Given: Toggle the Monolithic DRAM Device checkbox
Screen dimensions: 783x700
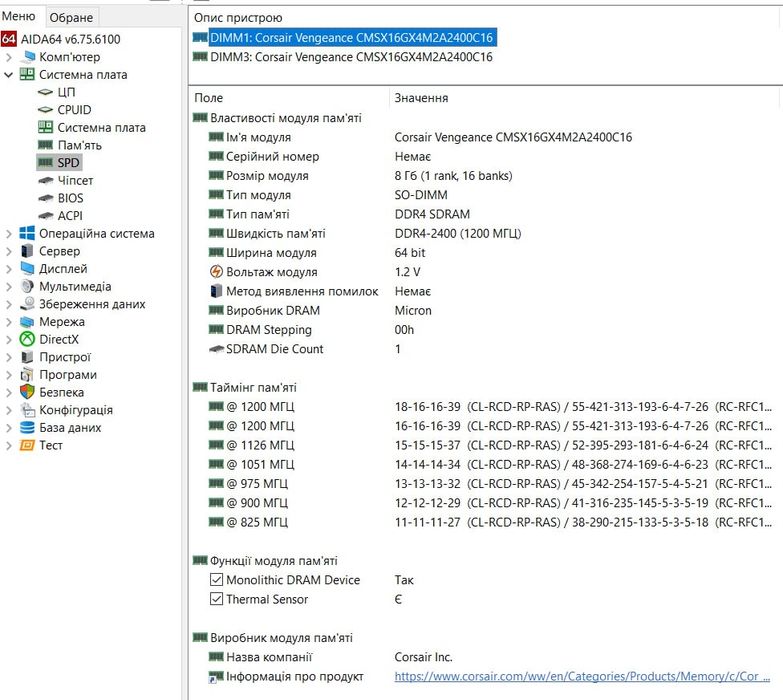Looking at the screenshot, I should (x=216, y=580).
